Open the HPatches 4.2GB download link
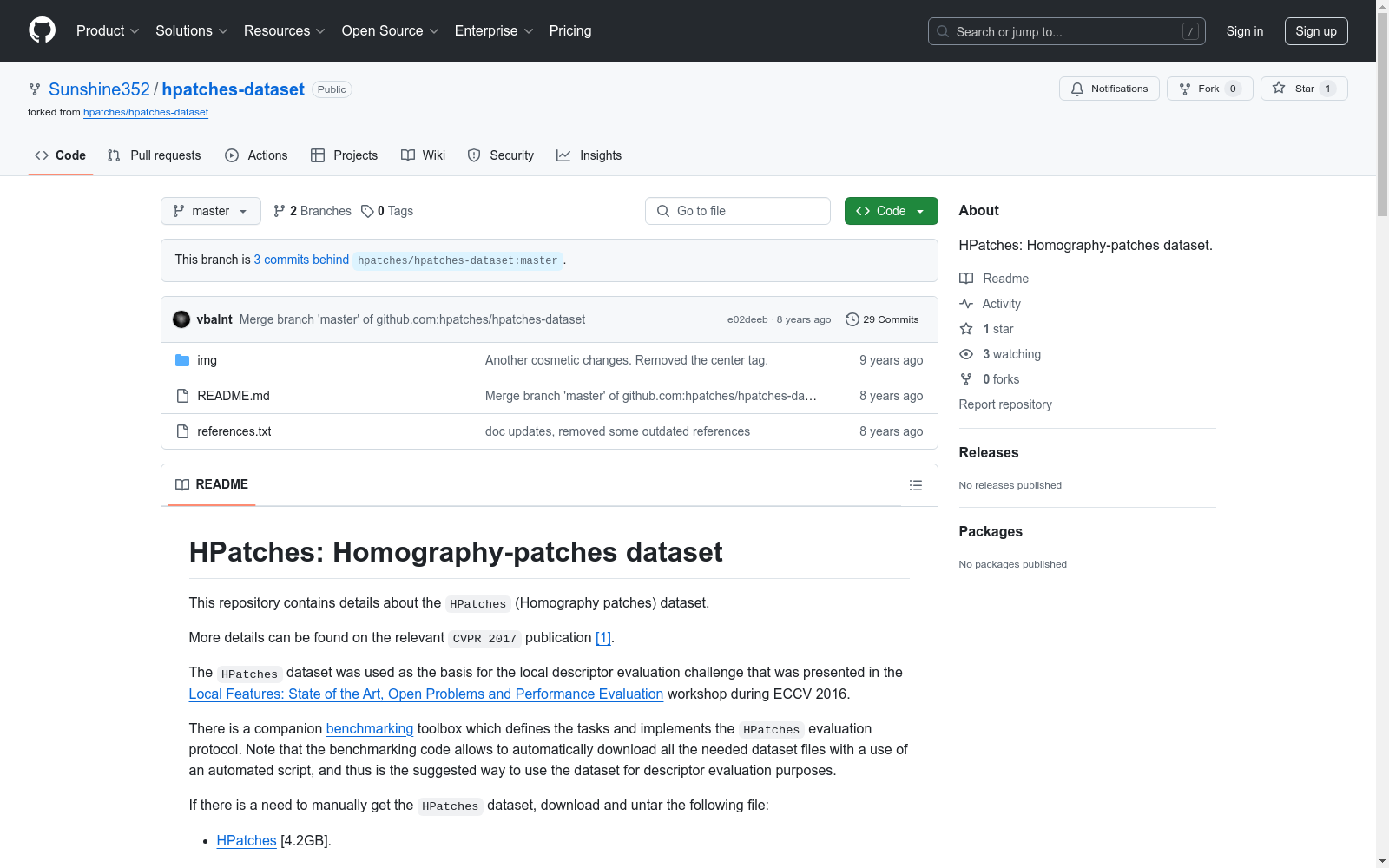1389x868 pixels. coord(247,840)
